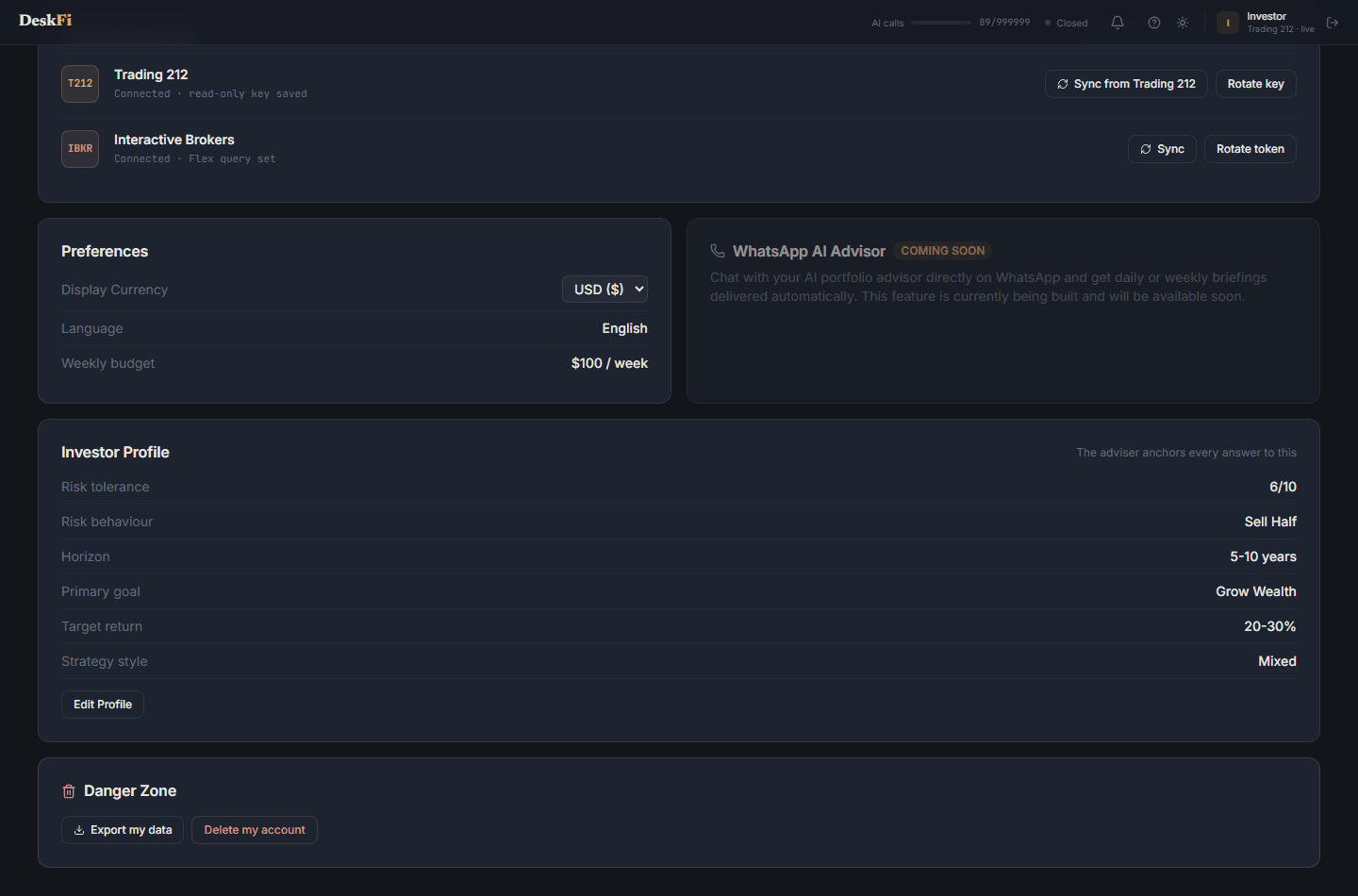Click the Language value English

pyautogui.click(x=624, y=328)
